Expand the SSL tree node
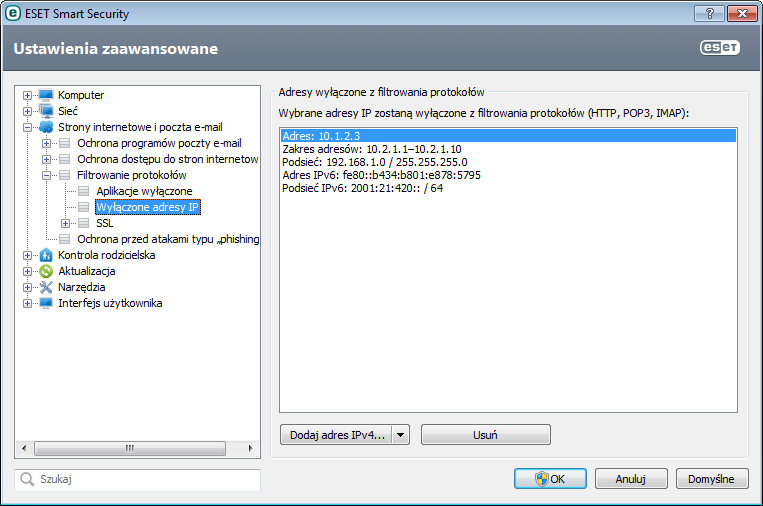The height and width of the screenshot is (506, 763). point(65,223)
